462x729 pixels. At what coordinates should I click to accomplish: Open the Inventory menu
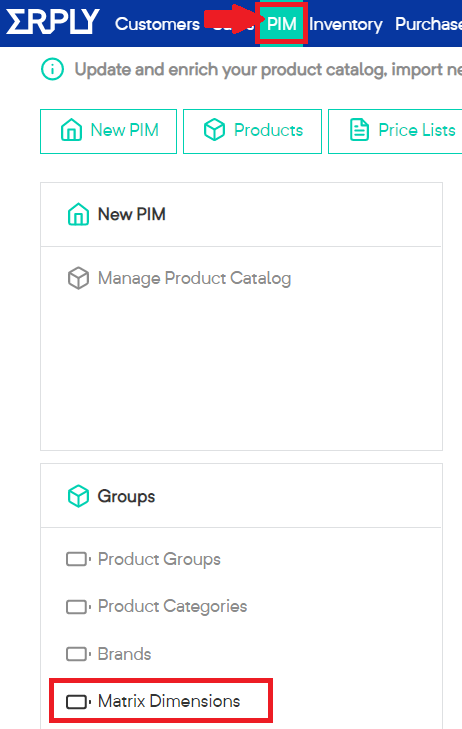tap(346, 24)
